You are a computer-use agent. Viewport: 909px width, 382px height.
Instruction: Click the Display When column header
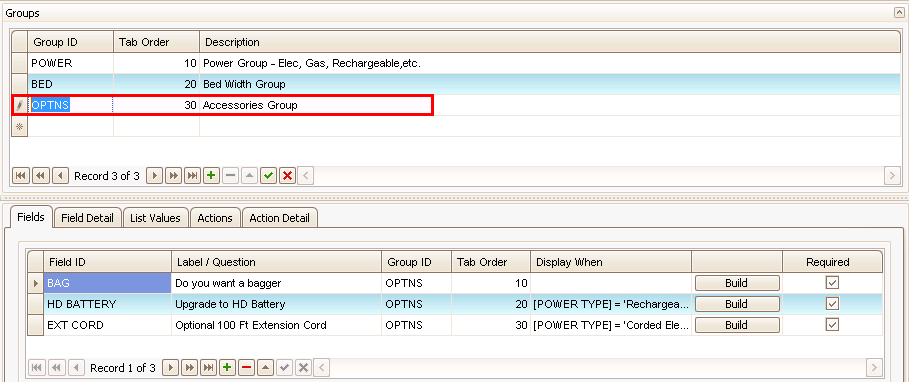click(611, 262)
